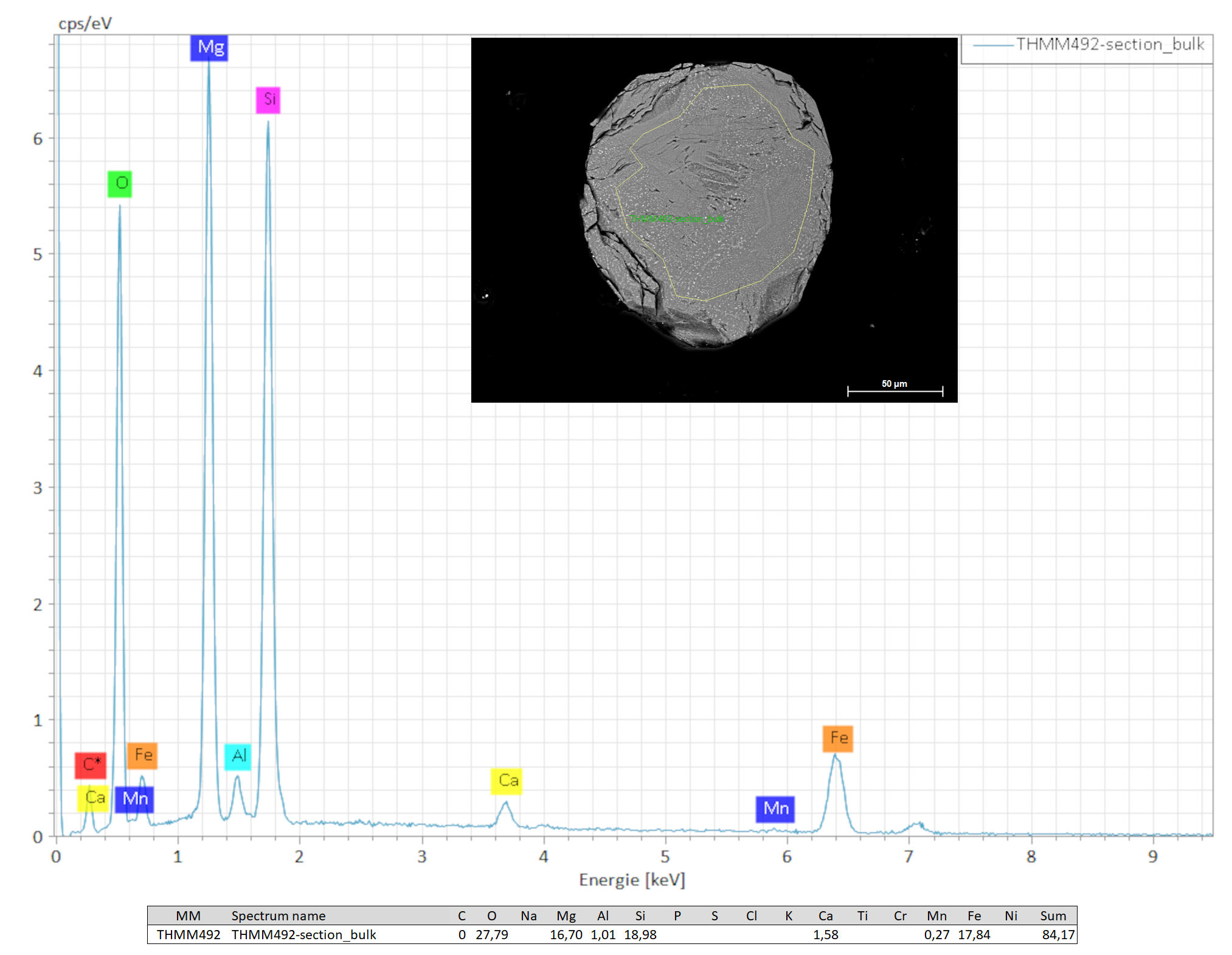Select the green O peak label

[x=120, y=184]
